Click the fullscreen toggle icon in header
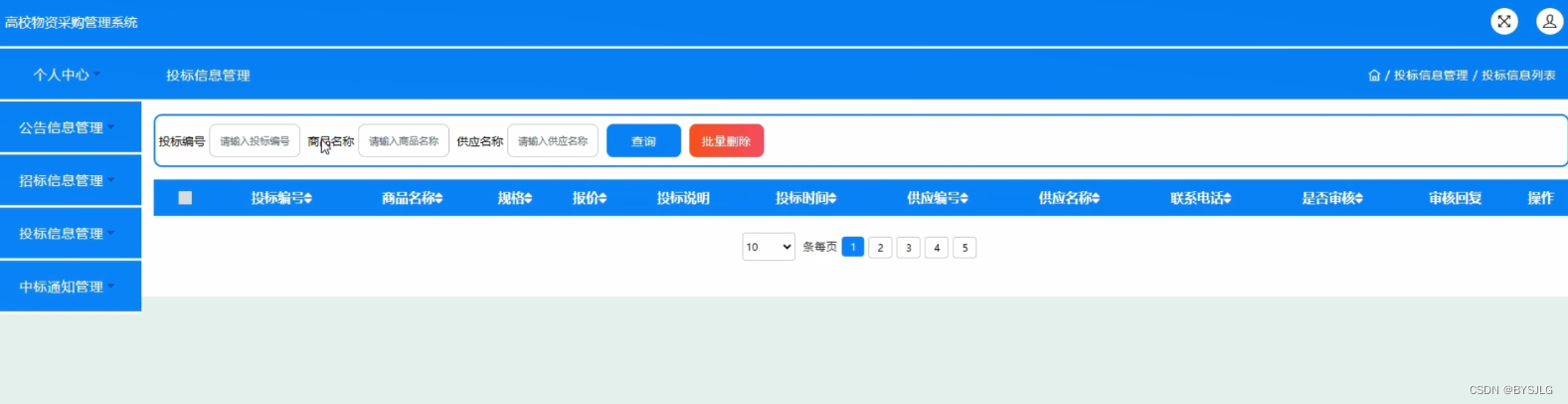This screenshot has width=1568, height=404. click(x=1504, y=21)
